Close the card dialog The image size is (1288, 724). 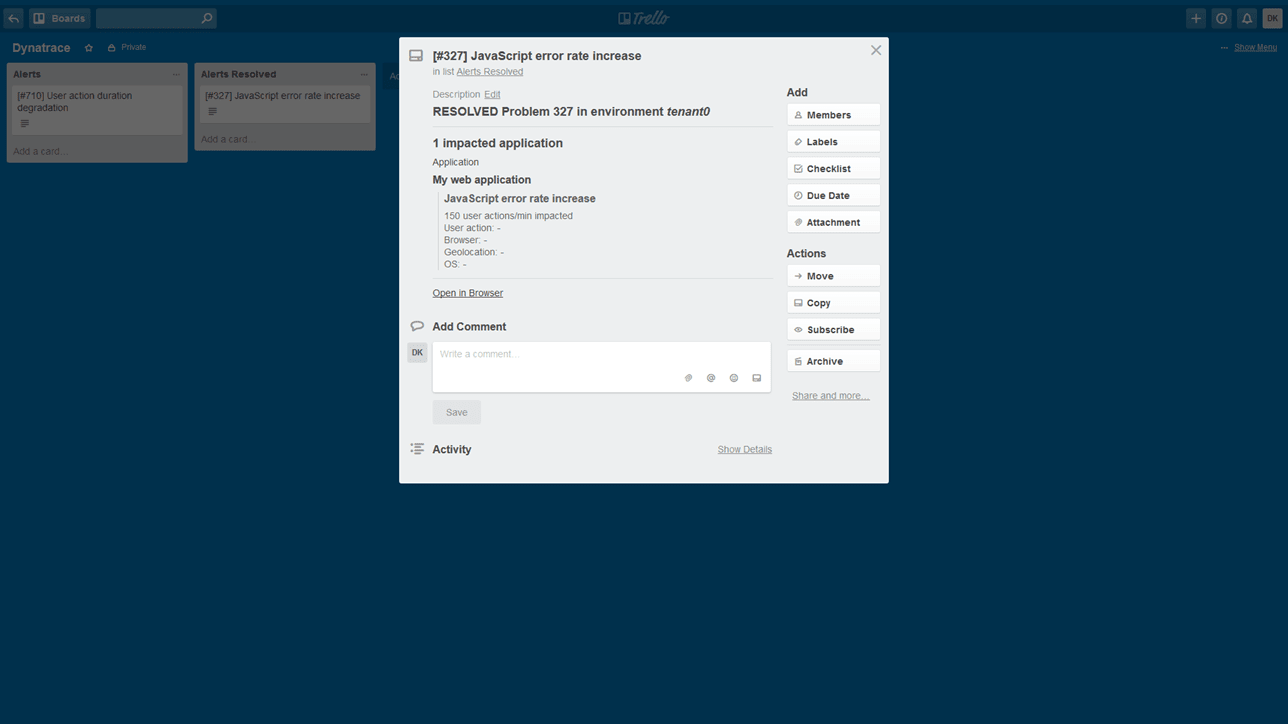876,50
